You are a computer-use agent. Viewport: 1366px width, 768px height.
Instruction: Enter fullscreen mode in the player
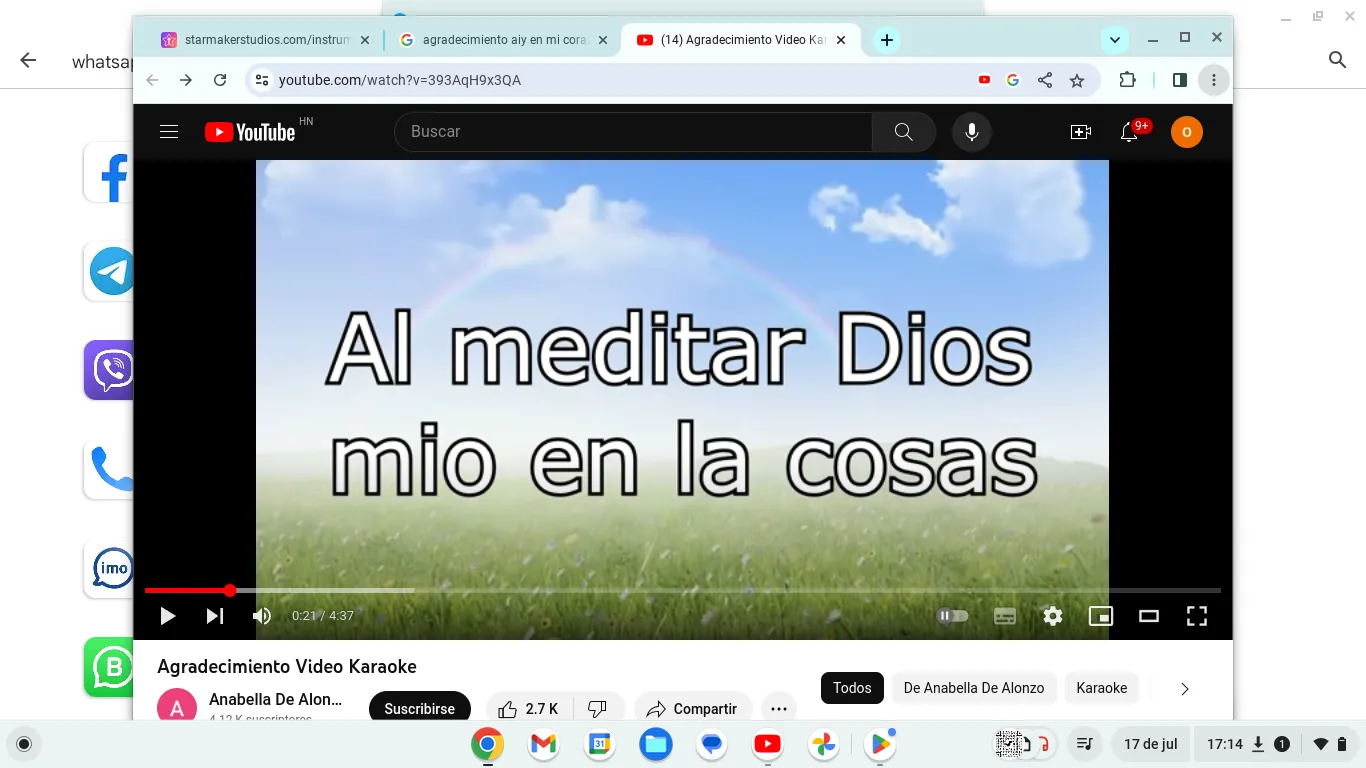click(1197, 616)
